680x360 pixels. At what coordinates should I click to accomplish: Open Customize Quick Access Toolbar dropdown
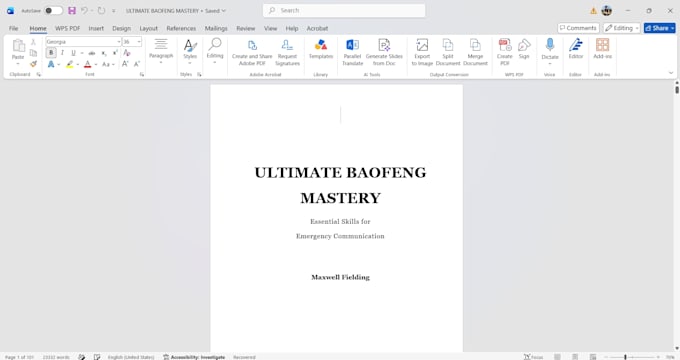114,11
